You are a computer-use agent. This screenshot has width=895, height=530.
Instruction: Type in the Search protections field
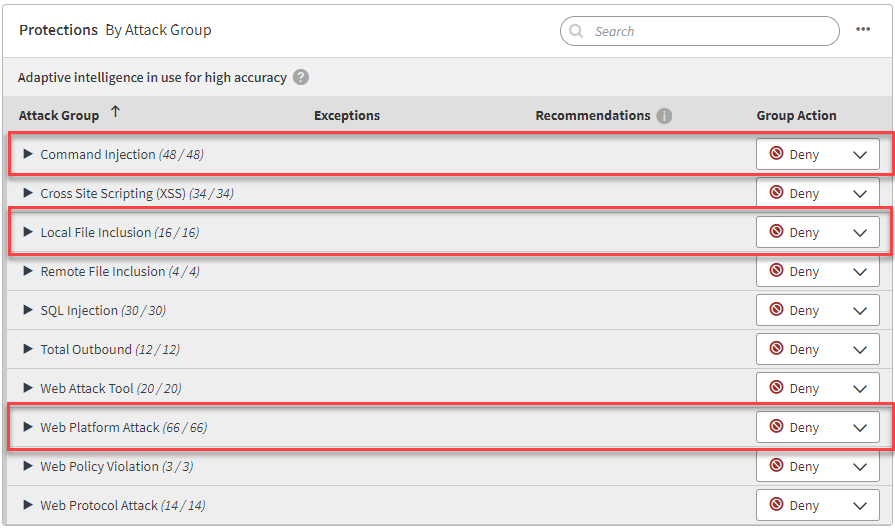pyautogui.click(x=710, y=31)
